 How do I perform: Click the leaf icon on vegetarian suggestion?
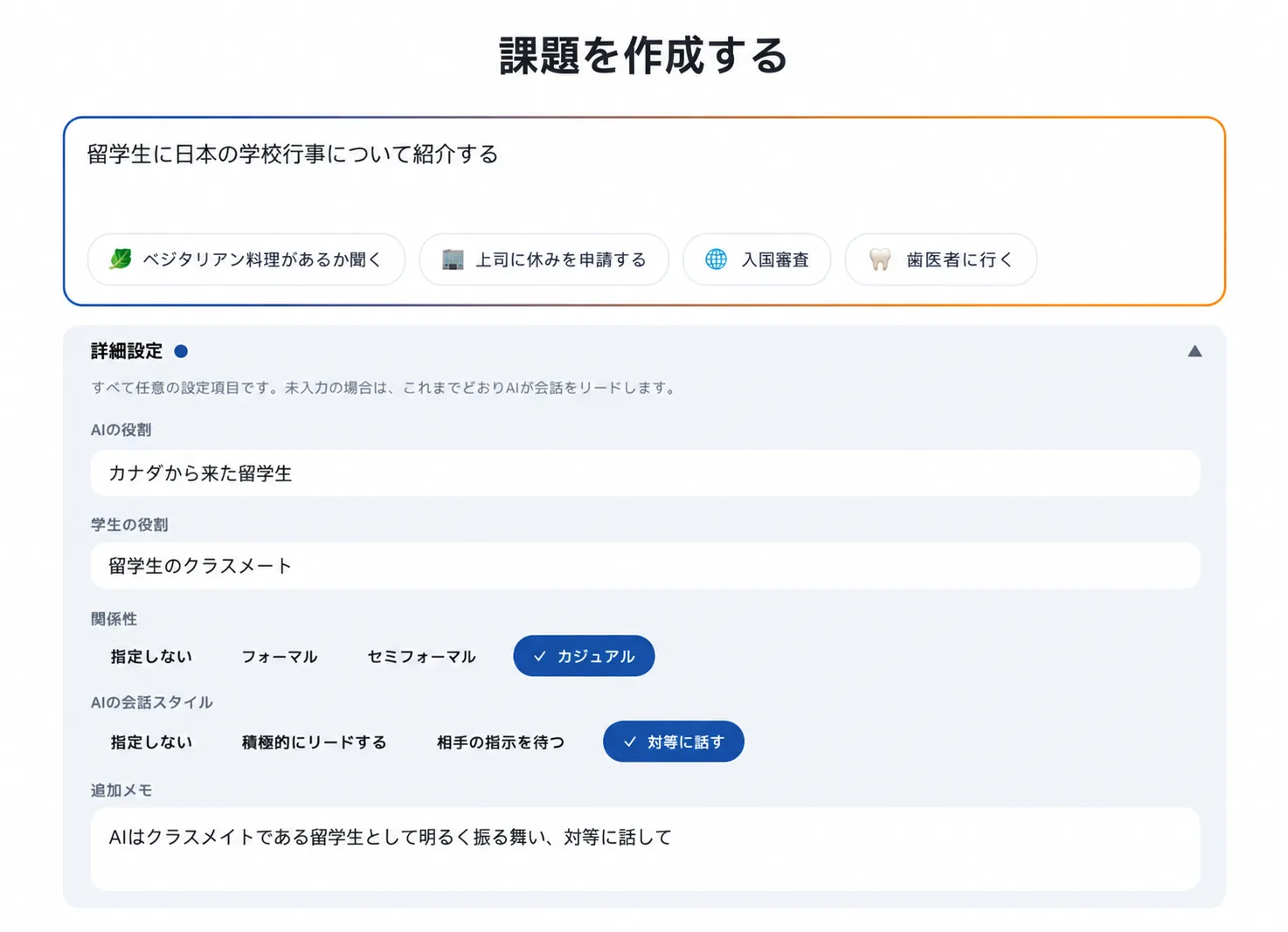point(121,259)
